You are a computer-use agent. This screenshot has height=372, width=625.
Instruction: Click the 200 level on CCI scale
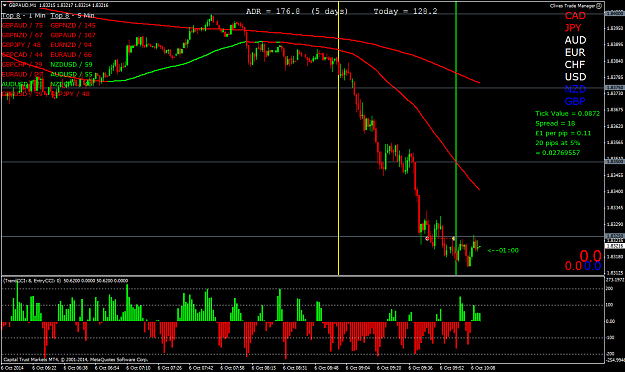pyautogui.click(x=609, y=288)
